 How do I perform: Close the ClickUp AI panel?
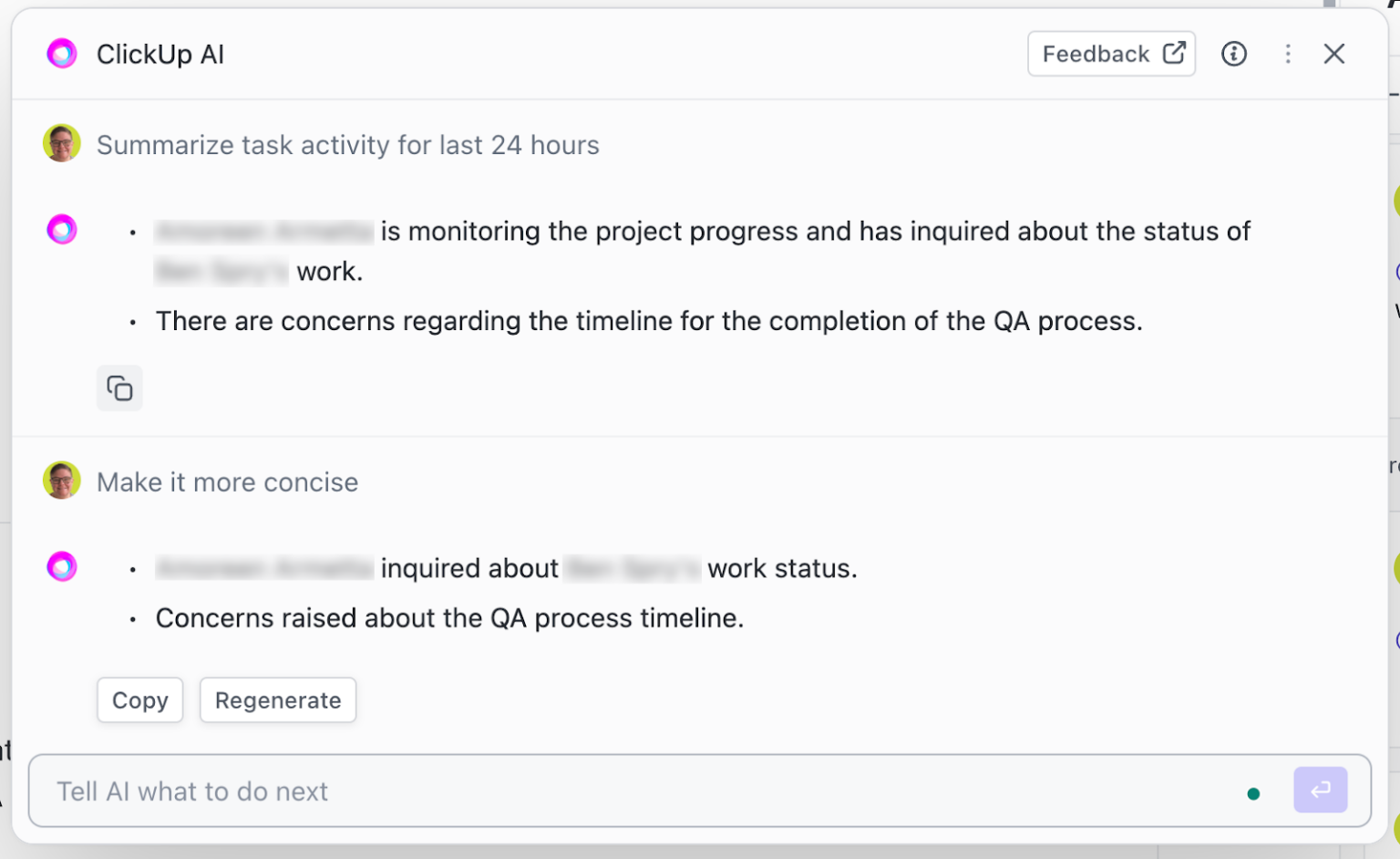[1333, 54]
